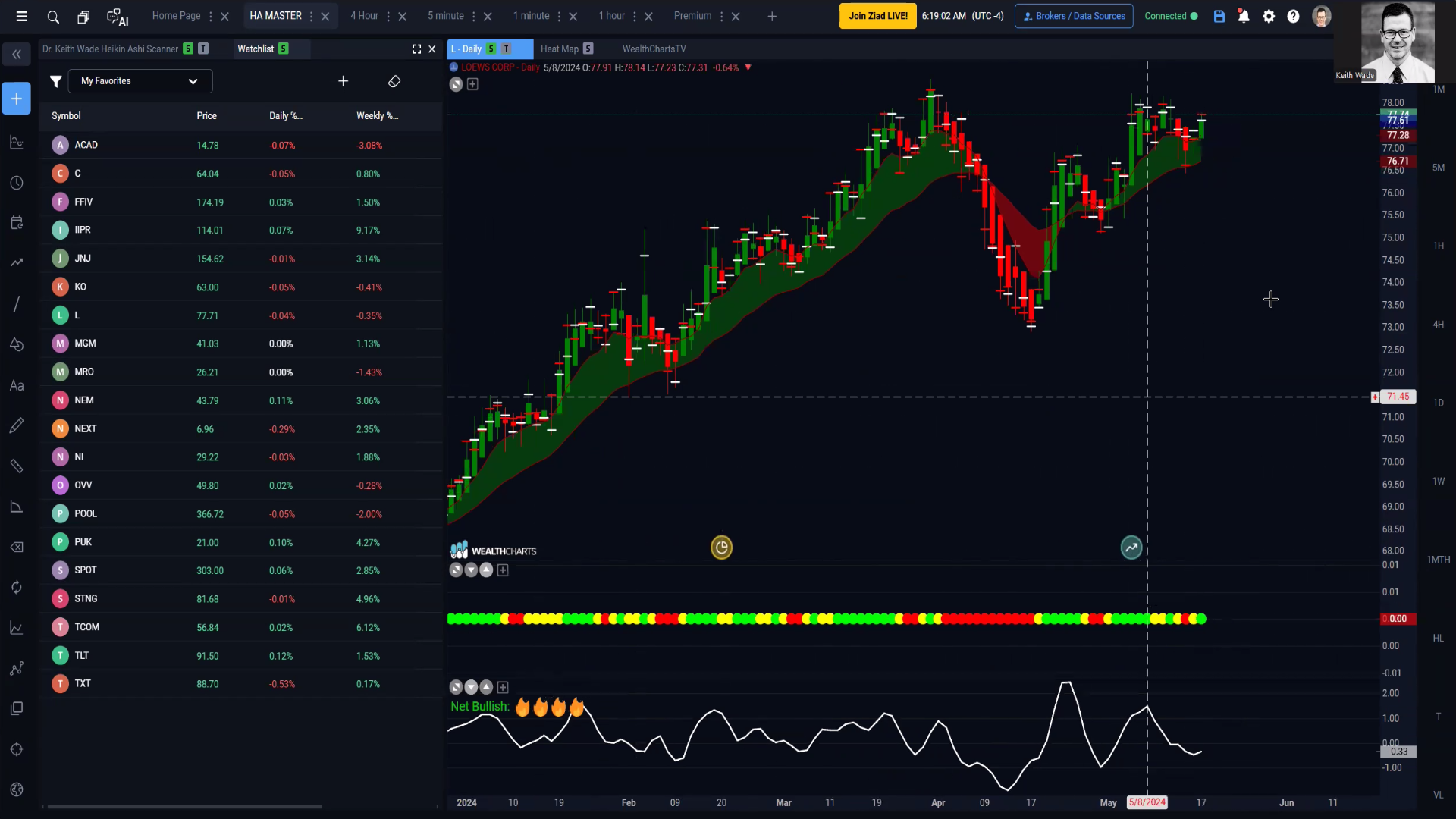Viewport: 1456px width, 819px height.
Task: Click the save layout disk icon
Action: [1219, 16]
